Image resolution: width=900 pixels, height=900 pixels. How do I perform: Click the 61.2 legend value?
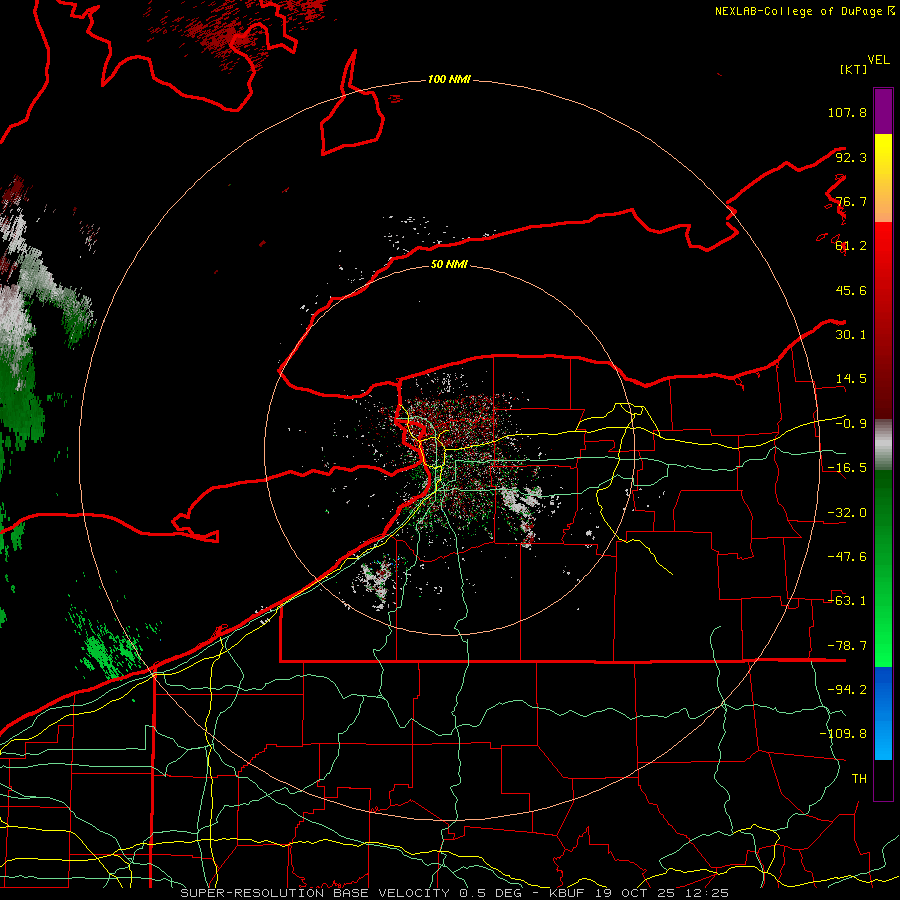pos(851,246)
